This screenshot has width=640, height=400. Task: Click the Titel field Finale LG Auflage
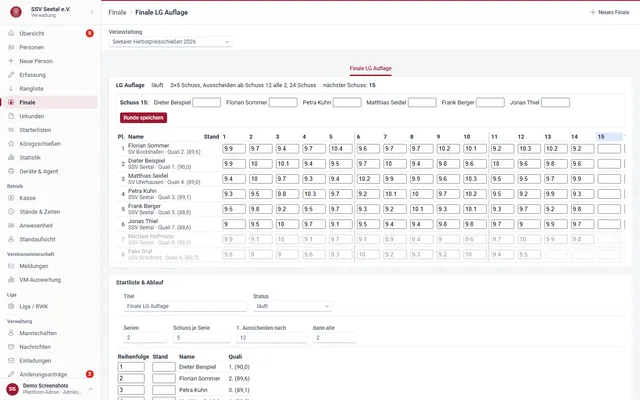(x=185, y=306)
